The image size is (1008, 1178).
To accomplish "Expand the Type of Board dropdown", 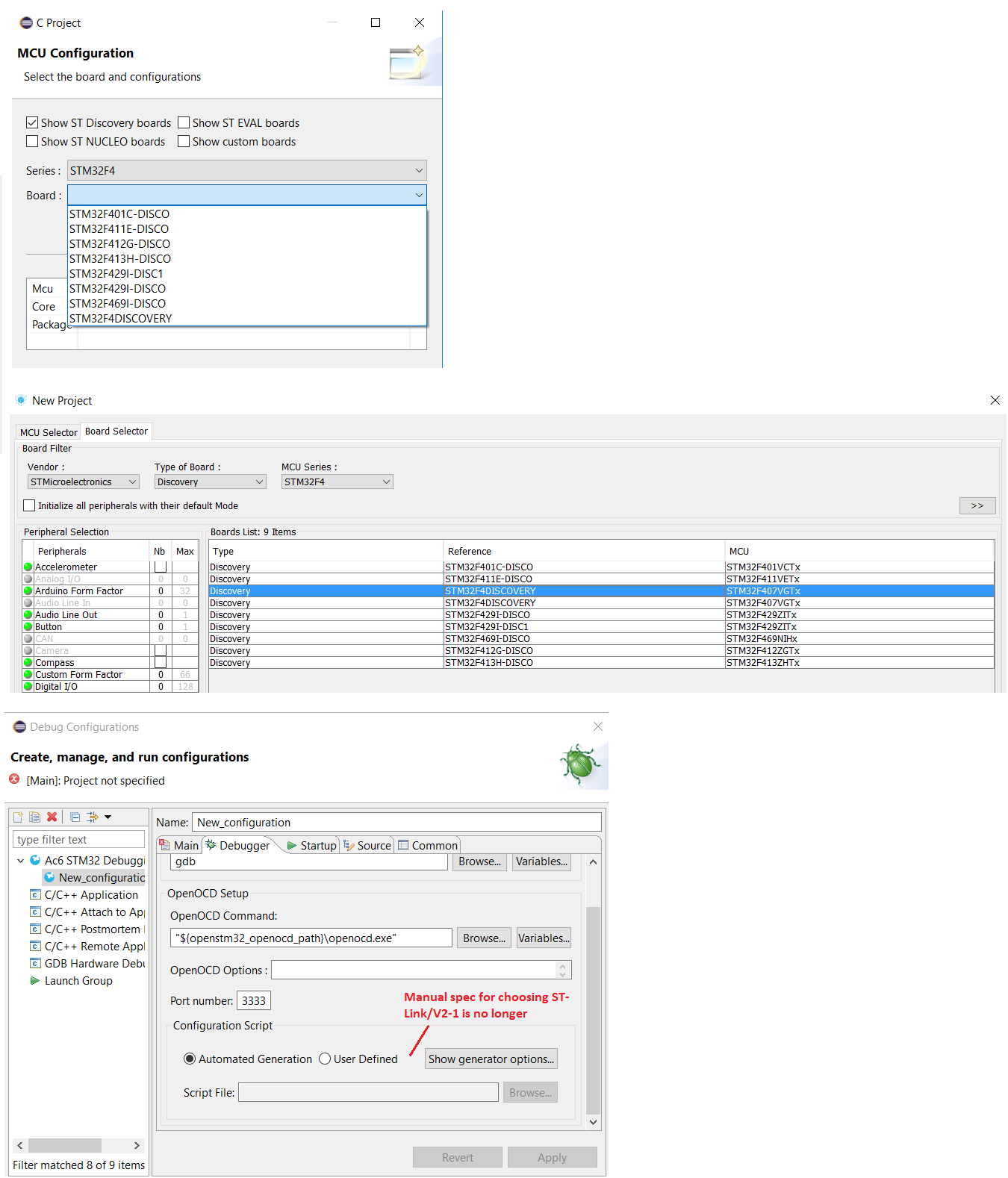I will click(x=210, y=482).
